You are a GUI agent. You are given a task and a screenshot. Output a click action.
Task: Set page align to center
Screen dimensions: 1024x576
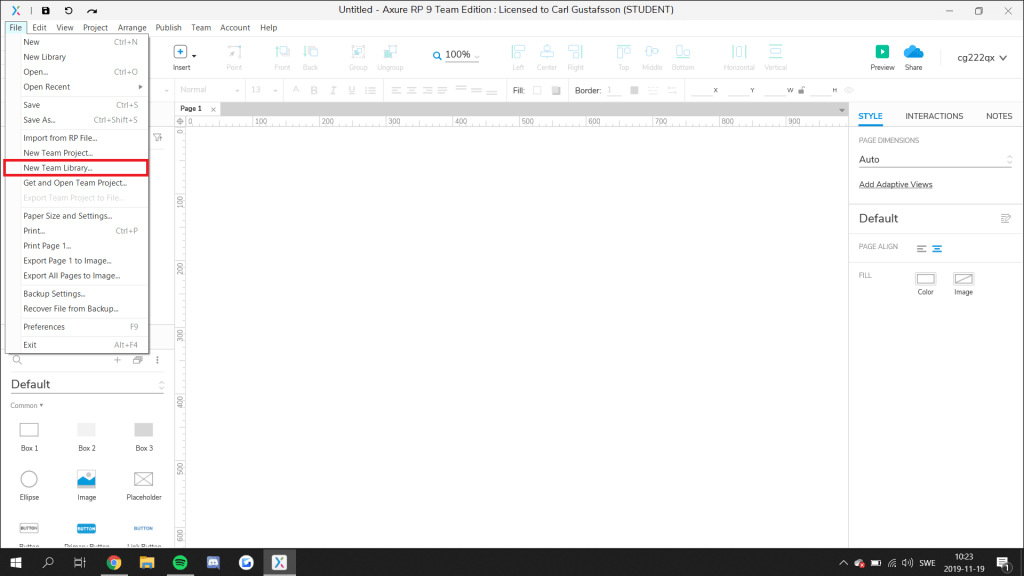pyautogui.click(x=937, y=248)
